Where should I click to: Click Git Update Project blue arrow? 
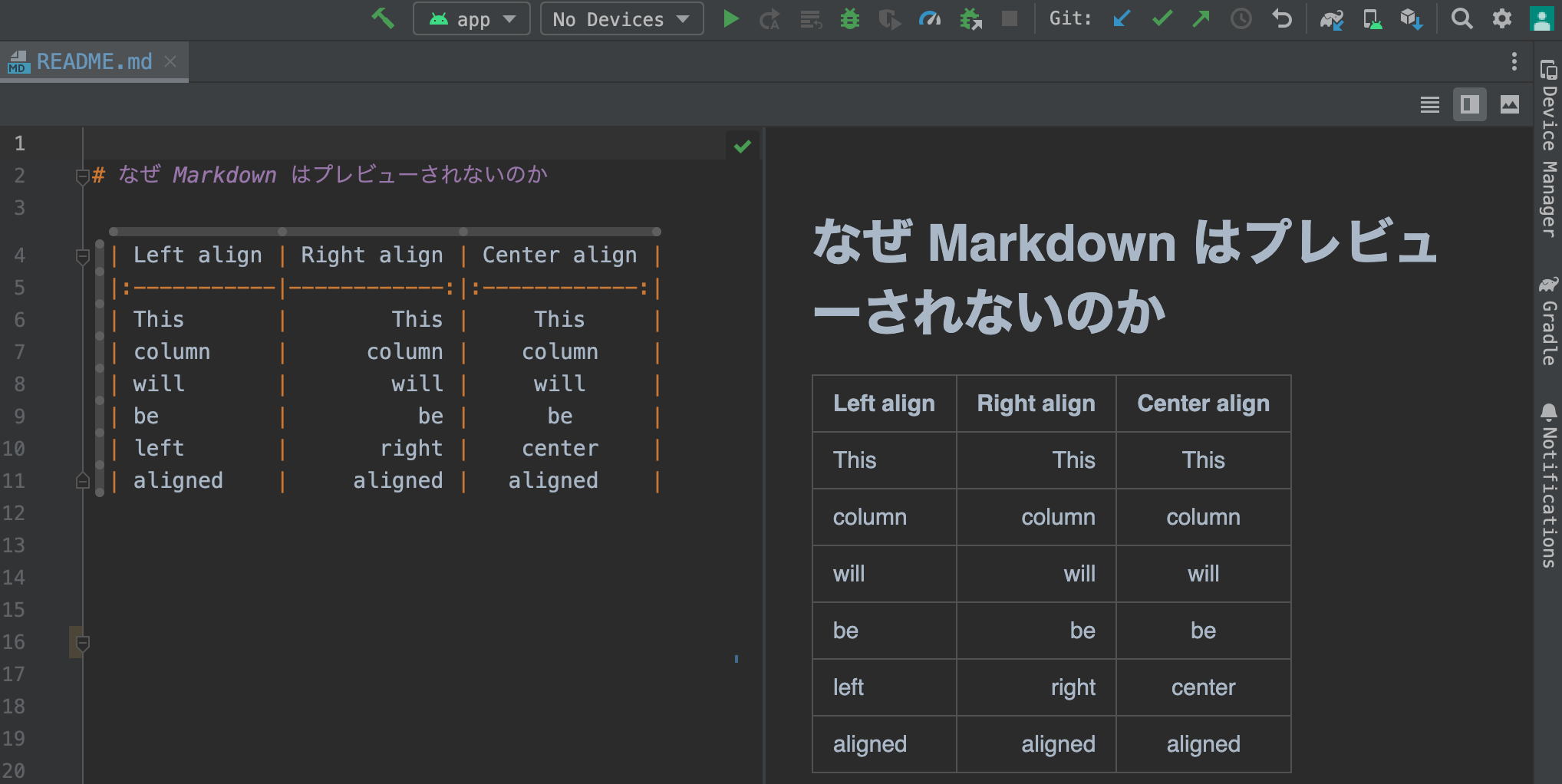[x=1122, y=18]
